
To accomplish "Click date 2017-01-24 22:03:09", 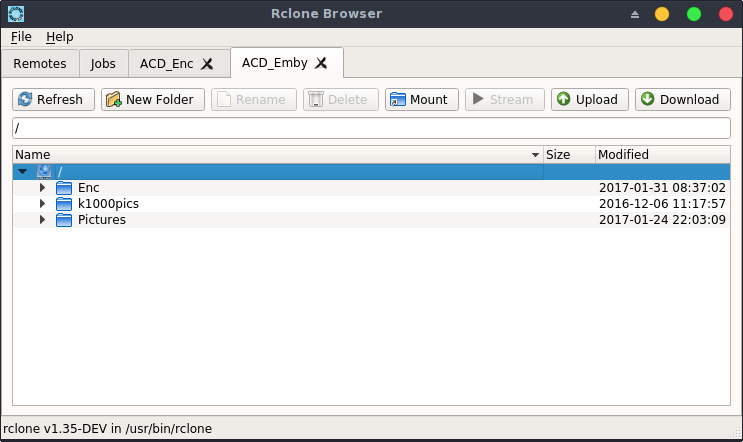I will pyautogui.click(x=662, y=220).
